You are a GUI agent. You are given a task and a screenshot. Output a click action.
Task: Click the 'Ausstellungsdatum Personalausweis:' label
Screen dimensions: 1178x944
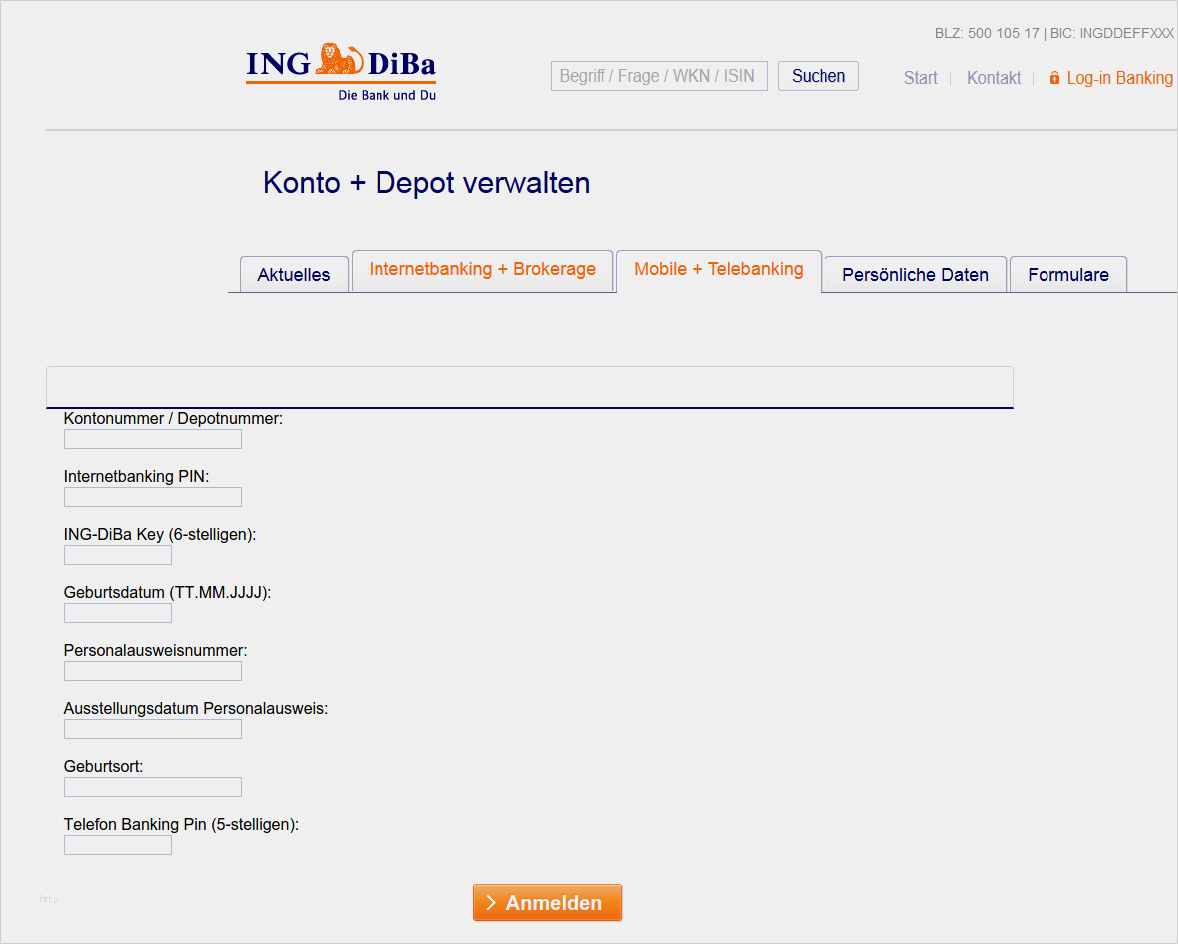tap(196, 708)
